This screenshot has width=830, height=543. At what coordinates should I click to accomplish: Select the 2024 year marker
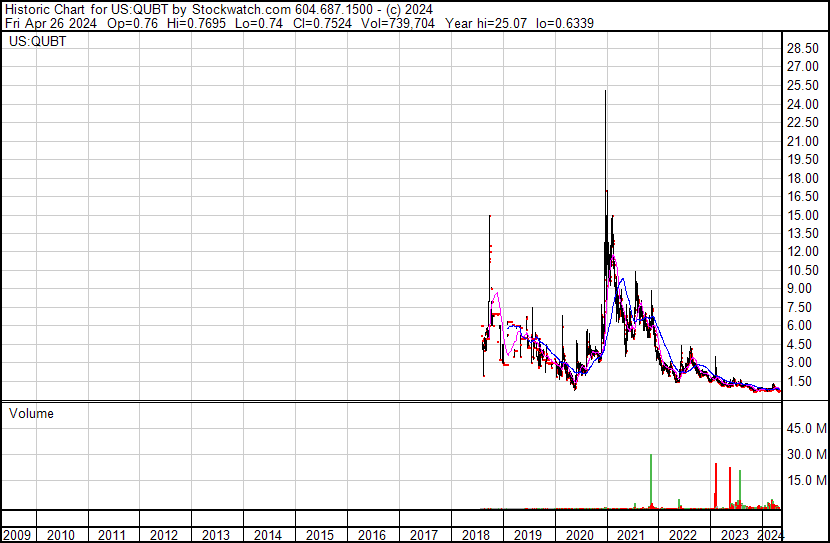(772, 535)
